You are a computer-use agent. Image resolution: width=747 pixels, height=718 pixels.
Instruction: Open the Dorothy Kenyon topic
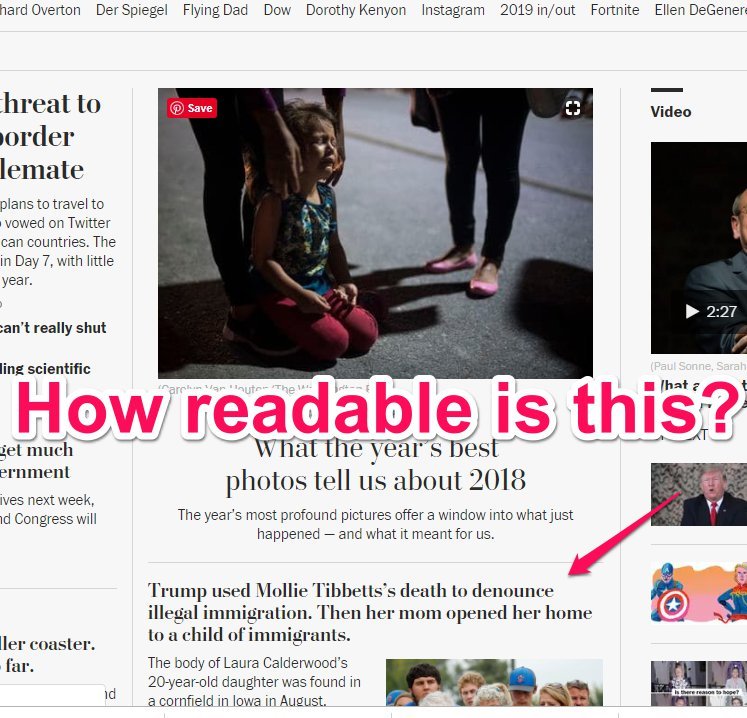coord(356,10)
